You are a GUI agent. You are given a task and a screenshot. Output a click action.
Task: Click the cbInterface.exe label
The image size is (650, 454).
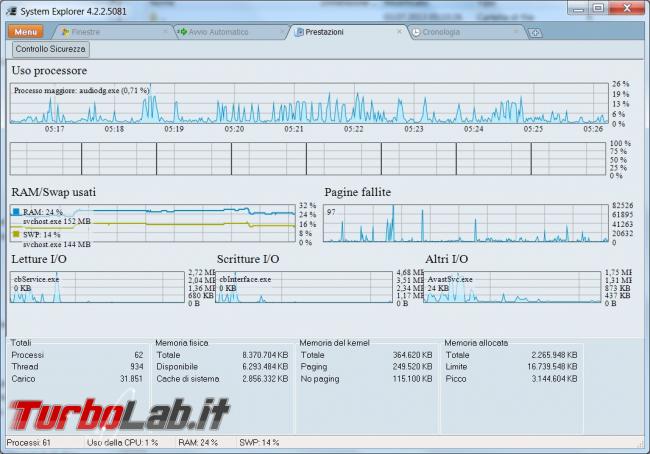[x=245, y=279]
